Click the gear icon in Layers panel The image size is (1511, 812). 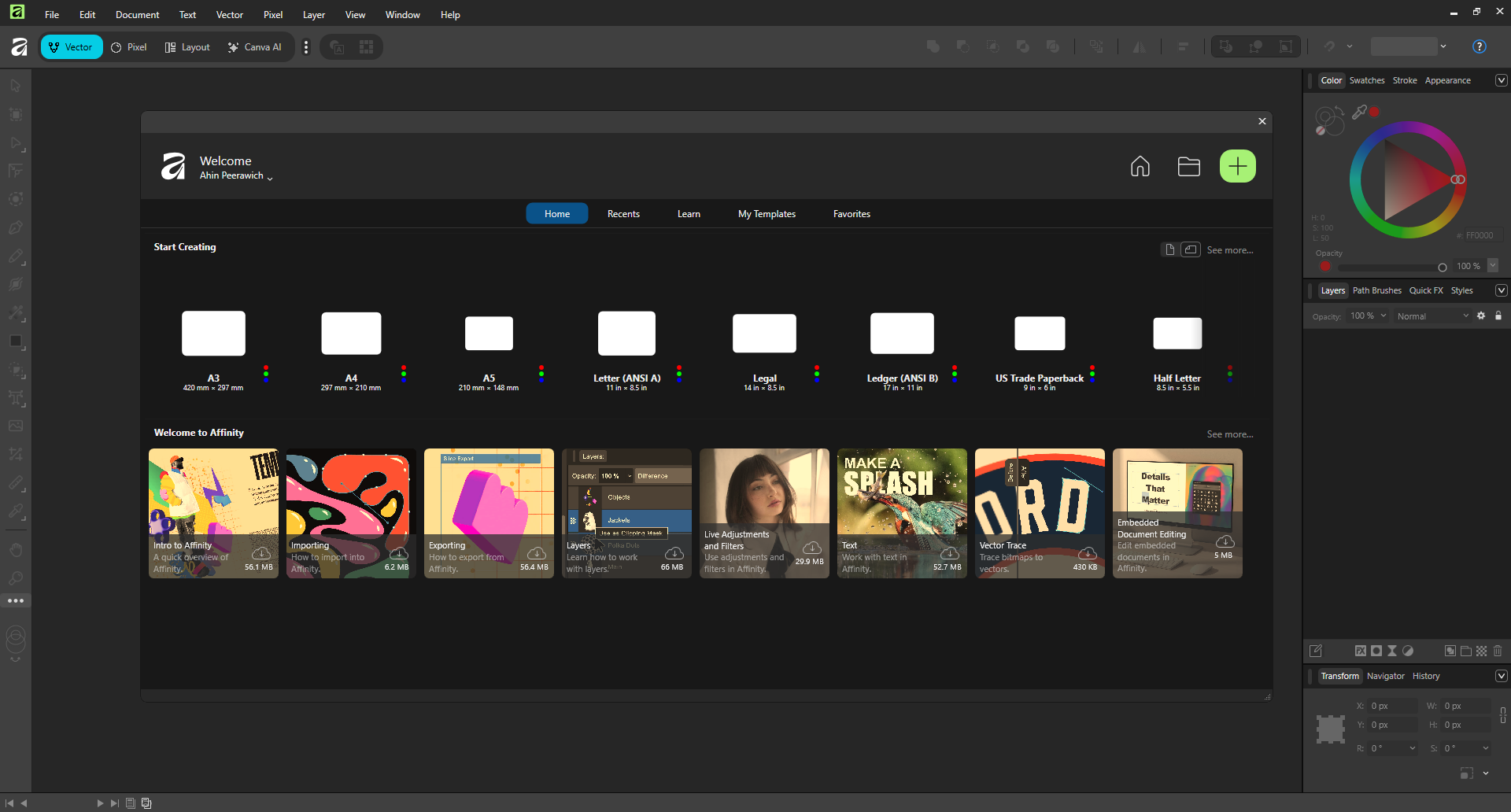pos(1481,316)
